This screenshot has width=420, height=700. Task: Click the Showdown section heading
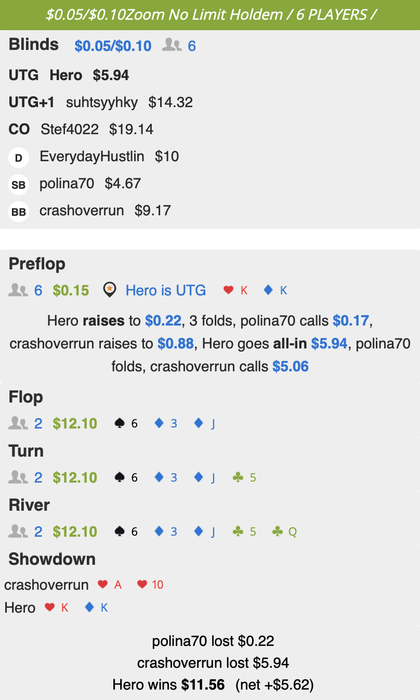point(52,559)
